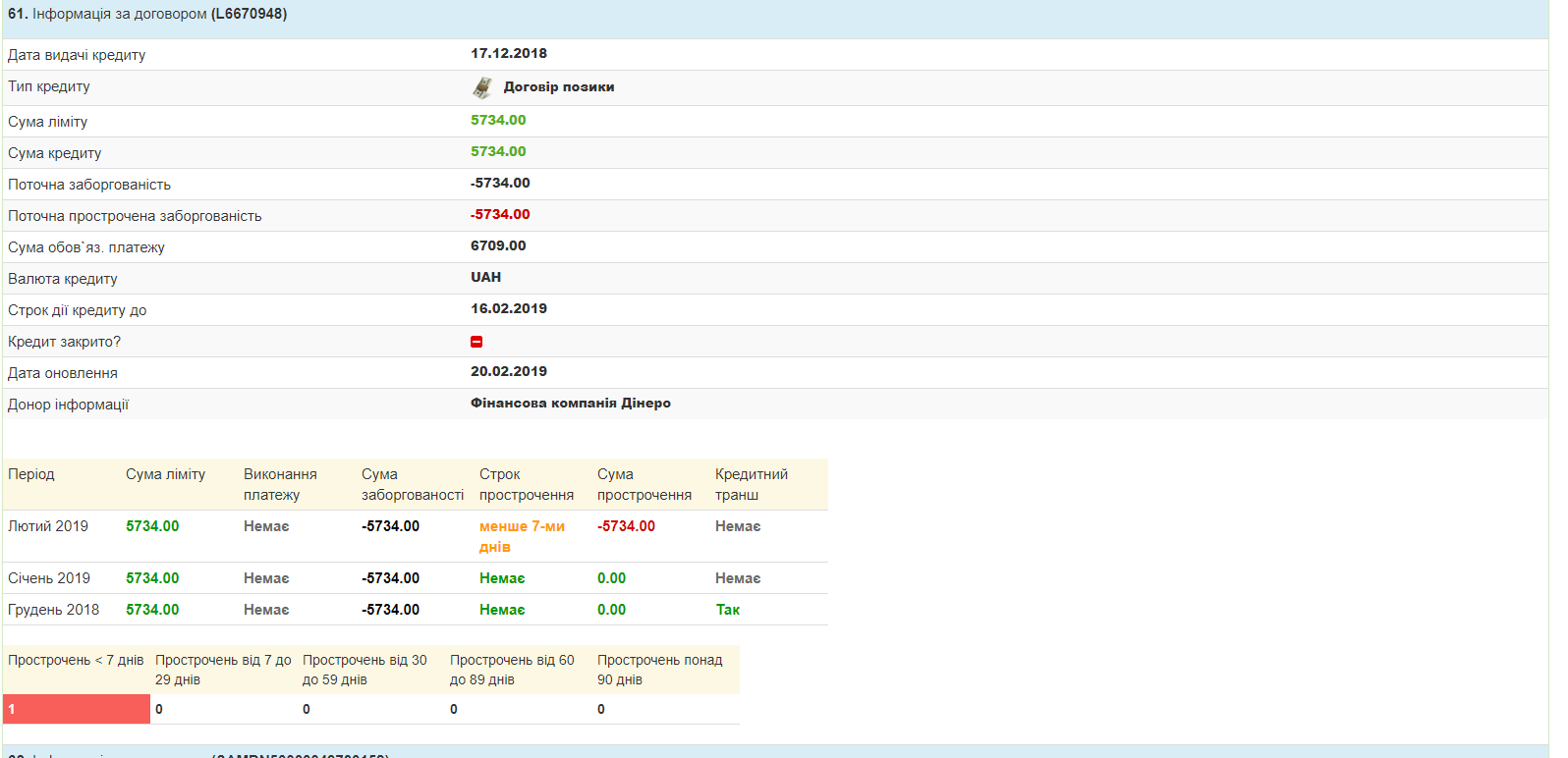Select the mandatory payment amount 6709.00

(498, 246)
